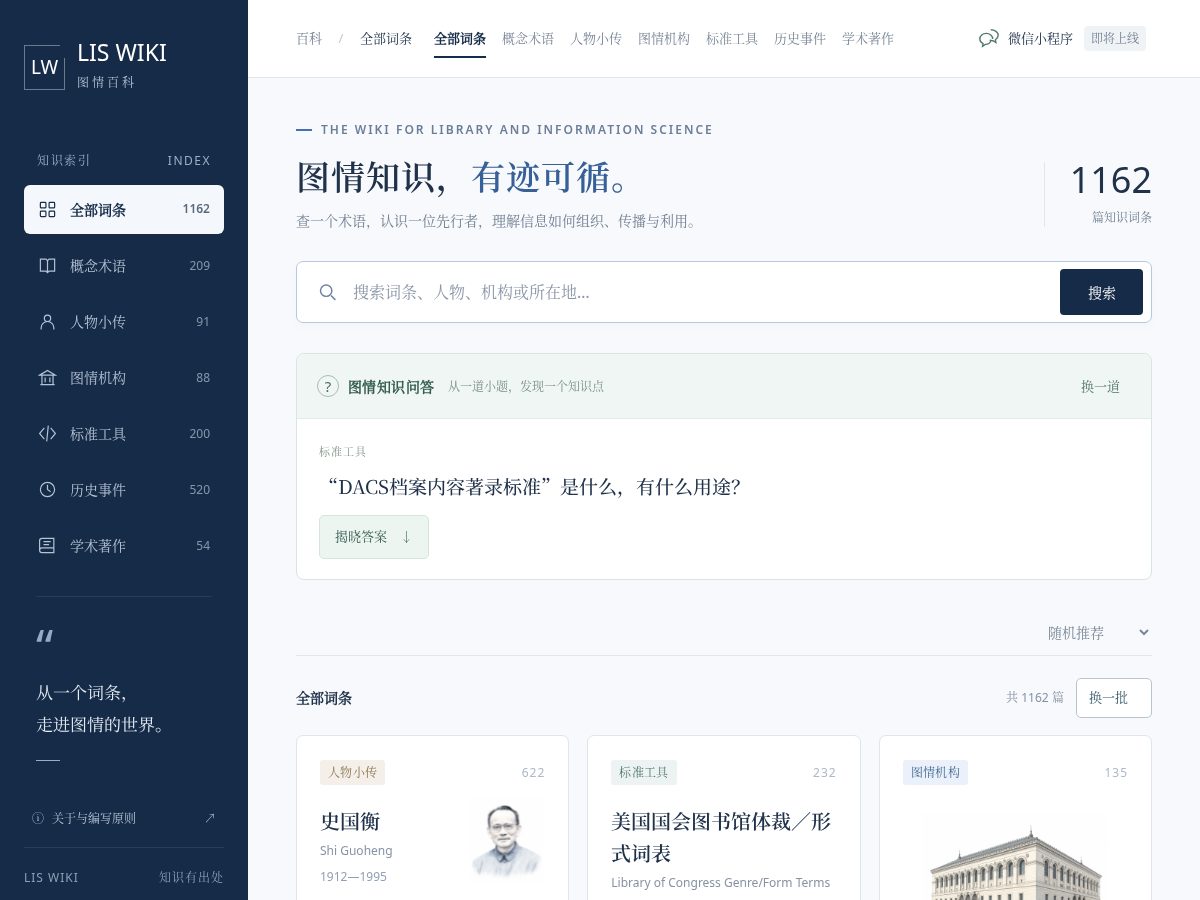Image resolution: width=1200 pixels, height=900 pixels.
Task: Click the 1162 篇知识词条 counter
Action: [1111, 194]
